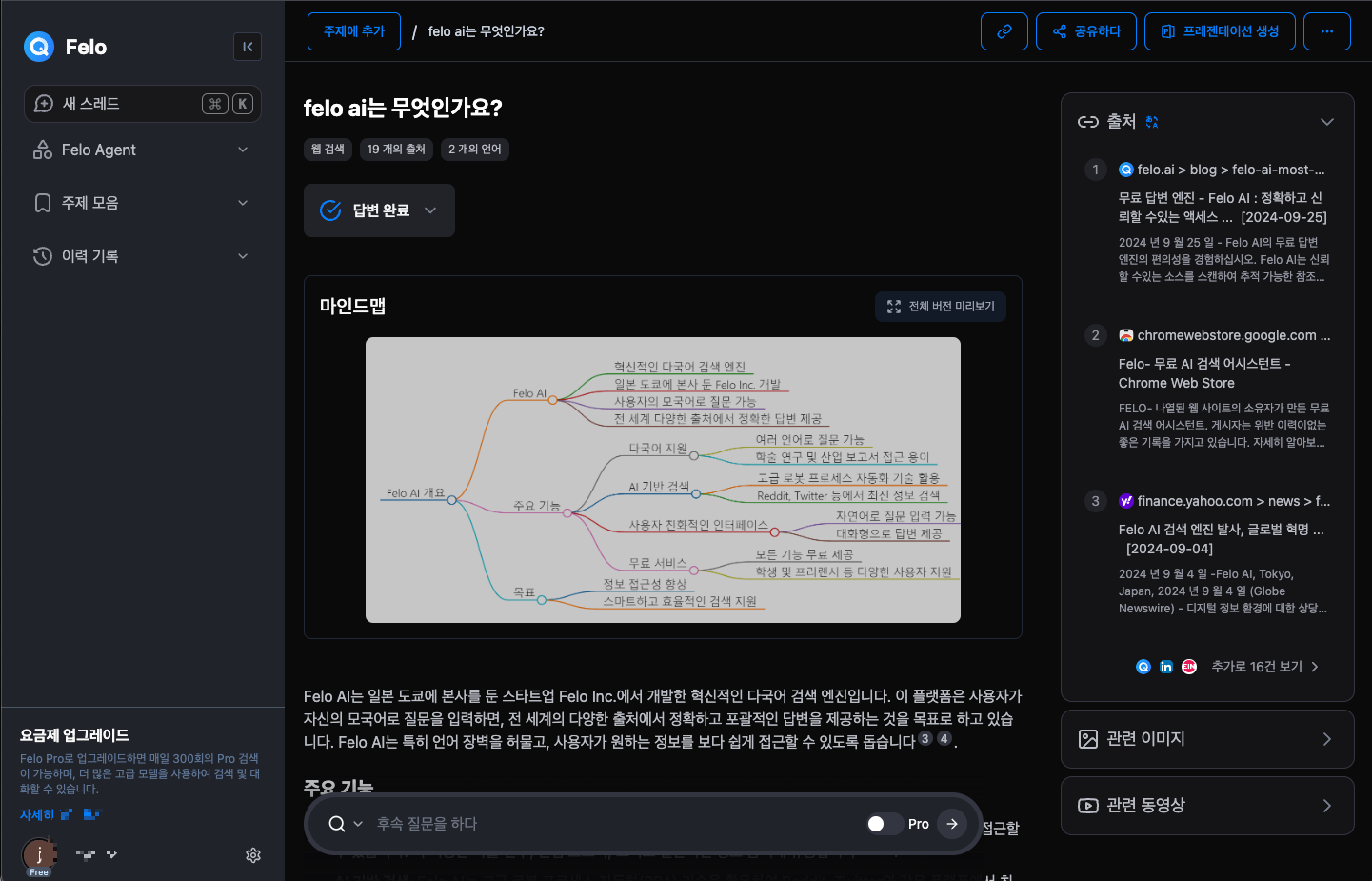Open source 2 chromewebstore.google.com link

tap(1234, 335)
